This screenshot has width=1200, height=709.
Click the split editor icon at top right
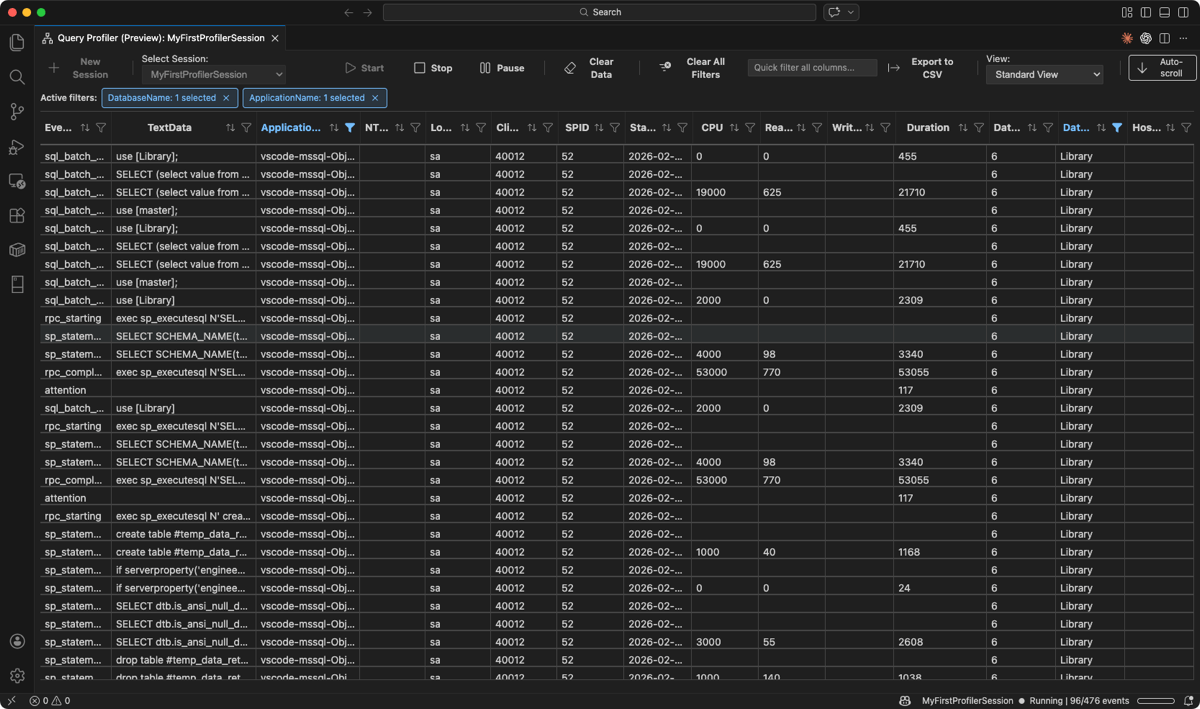tap(1164, 37)
